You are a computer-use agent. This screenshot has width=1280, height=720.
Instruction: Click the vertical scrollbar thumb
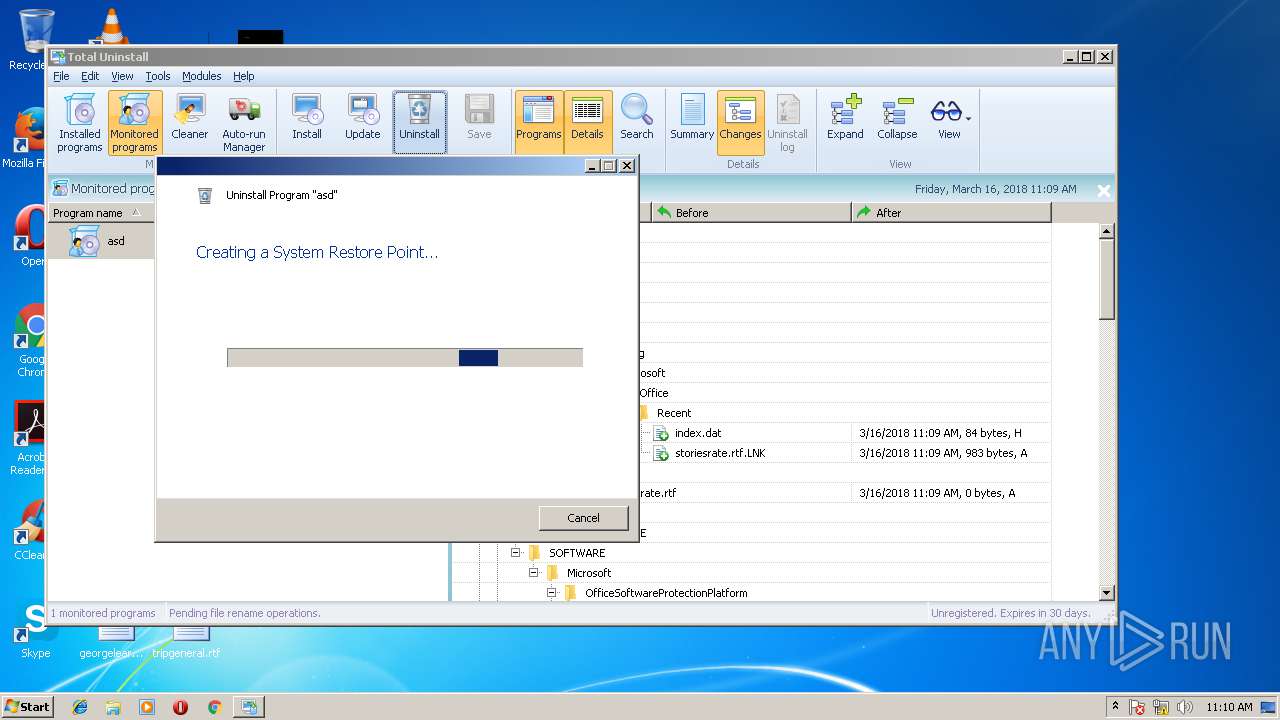[x=1106, y=279]
